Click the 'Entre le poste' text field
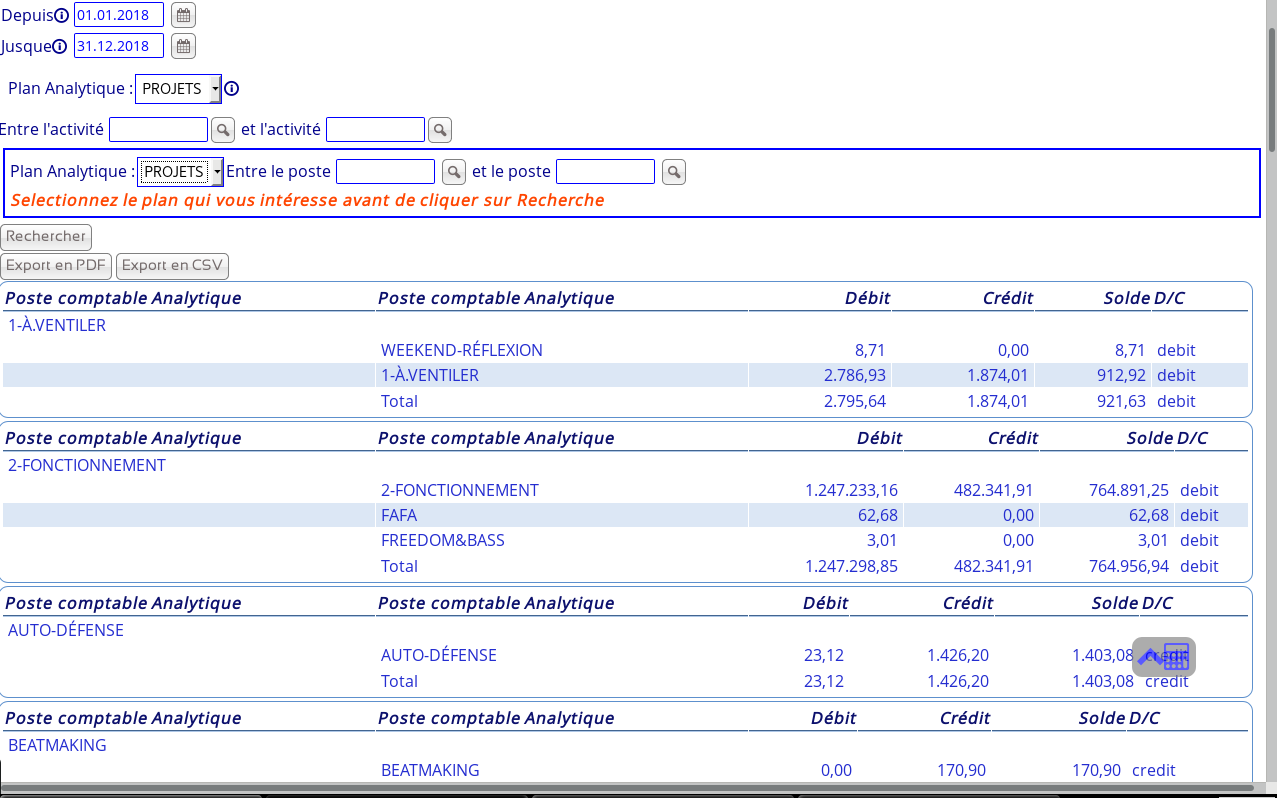 click(x=385, y=172)
